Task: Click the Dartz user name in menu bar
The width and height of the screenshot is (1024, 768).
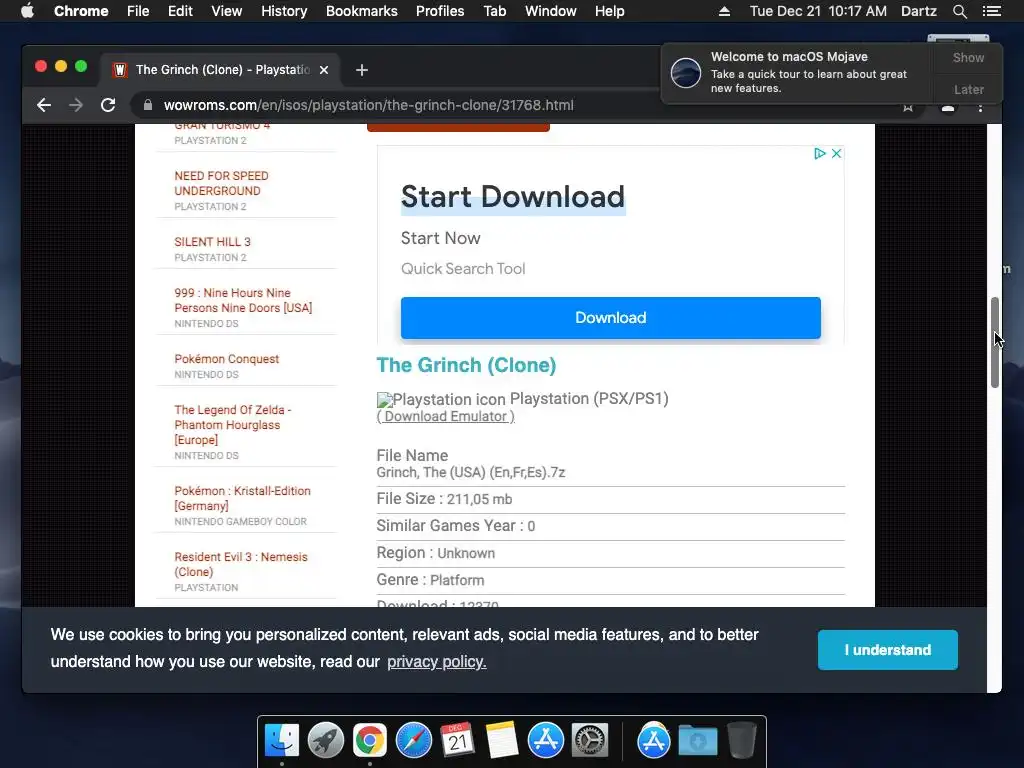Action: coord(918,11)
